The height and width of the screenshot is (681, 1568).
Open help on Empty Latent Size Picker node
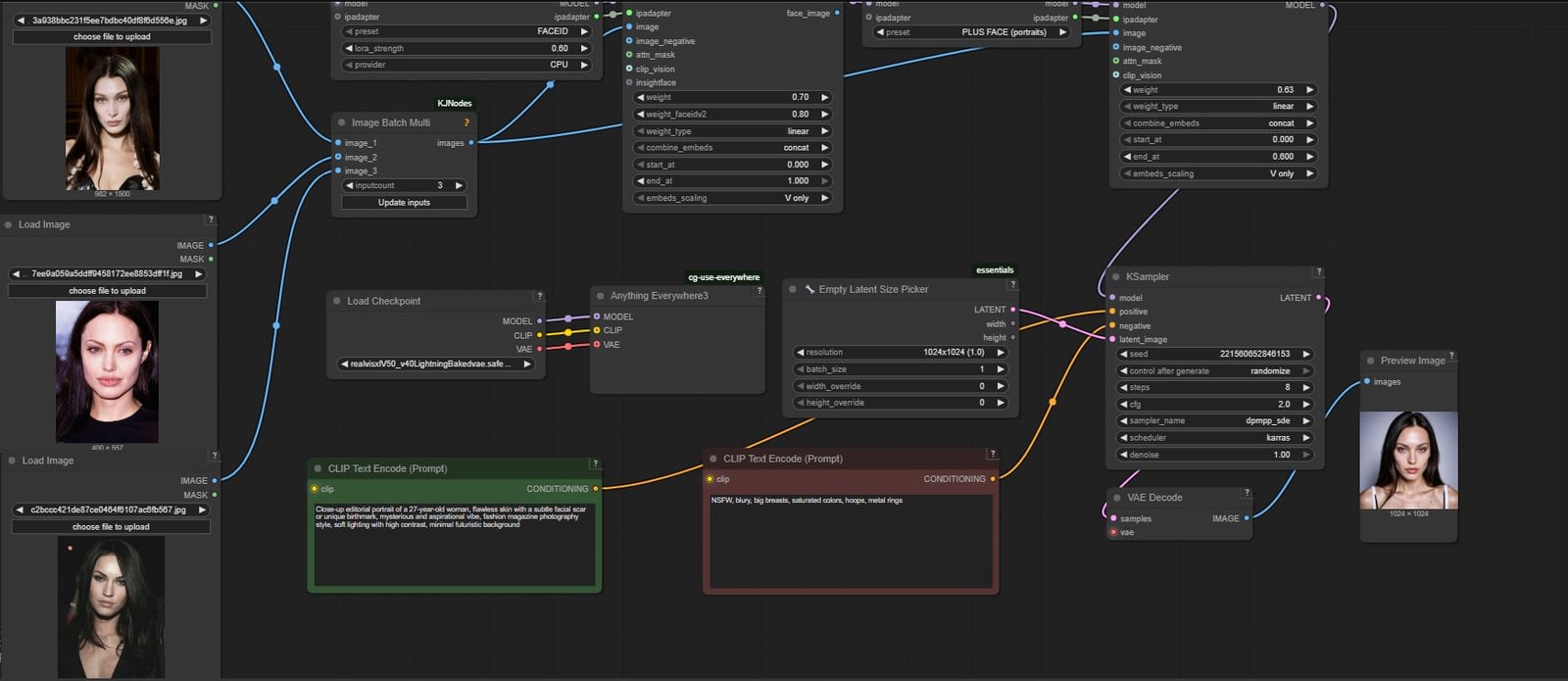(1012, 285)
